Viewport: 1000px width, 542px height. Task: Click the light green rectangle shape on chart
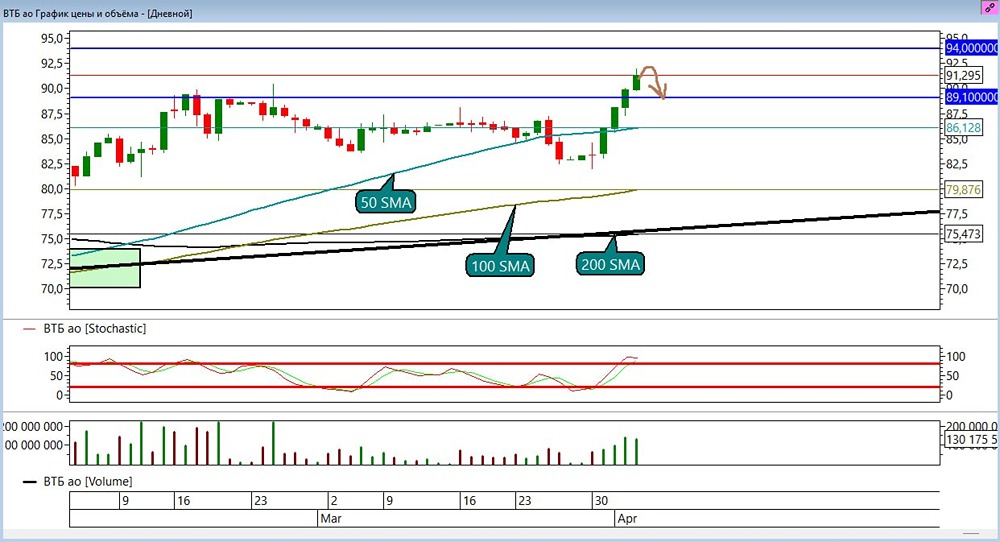(105, 268)
